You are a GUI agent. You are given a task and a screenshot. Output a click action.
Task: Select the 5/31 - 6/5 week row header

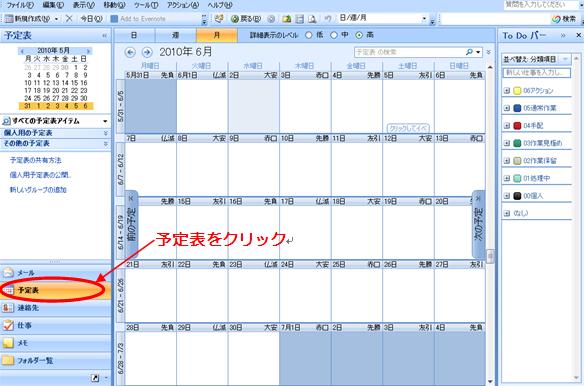[120, 106]
